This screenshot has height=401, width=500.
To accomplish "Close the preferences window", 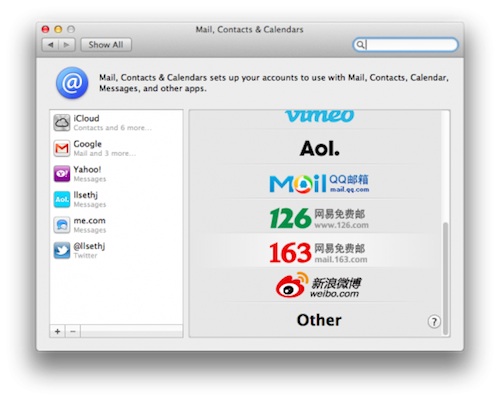I will [45, 29].
